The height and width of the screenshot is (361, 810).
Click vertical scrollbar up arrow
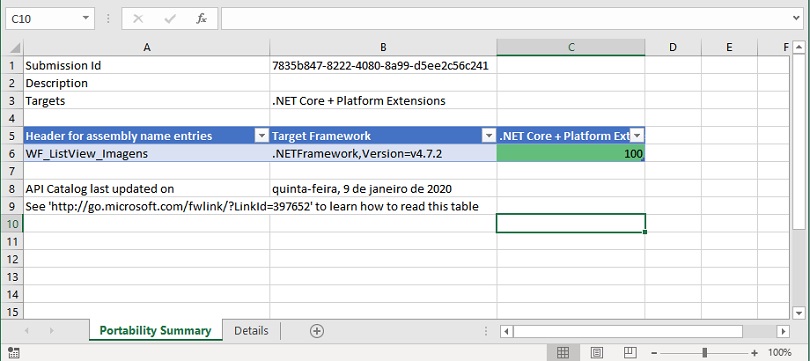[799, 48]
